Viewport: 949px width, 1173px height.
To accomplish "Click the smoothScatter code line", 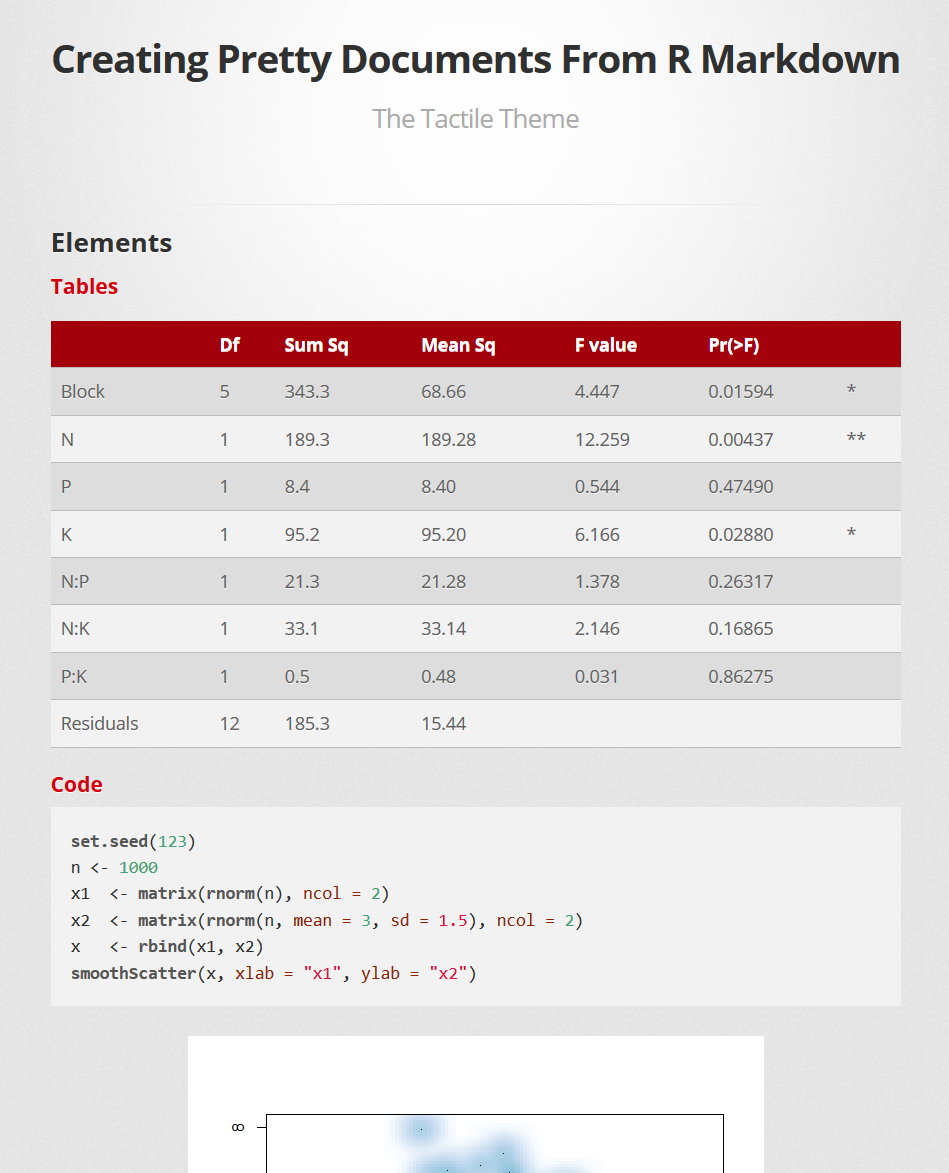I will 274,973.
